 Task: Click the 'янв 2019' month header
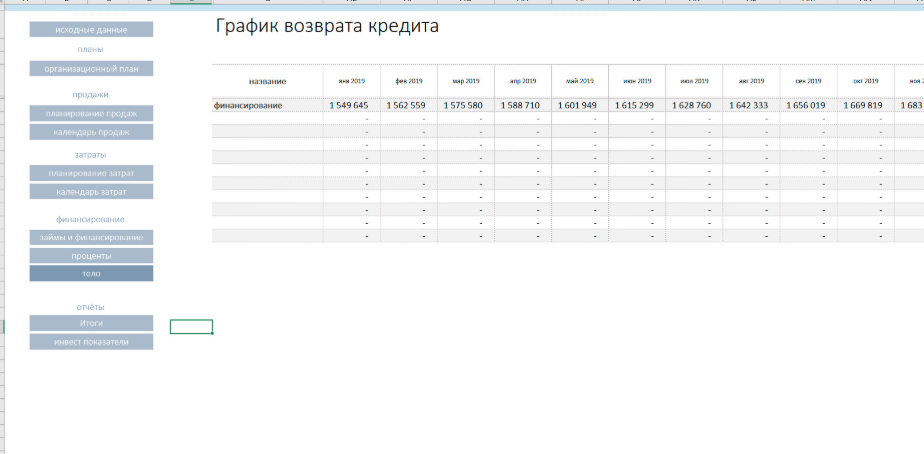[351, 81]
